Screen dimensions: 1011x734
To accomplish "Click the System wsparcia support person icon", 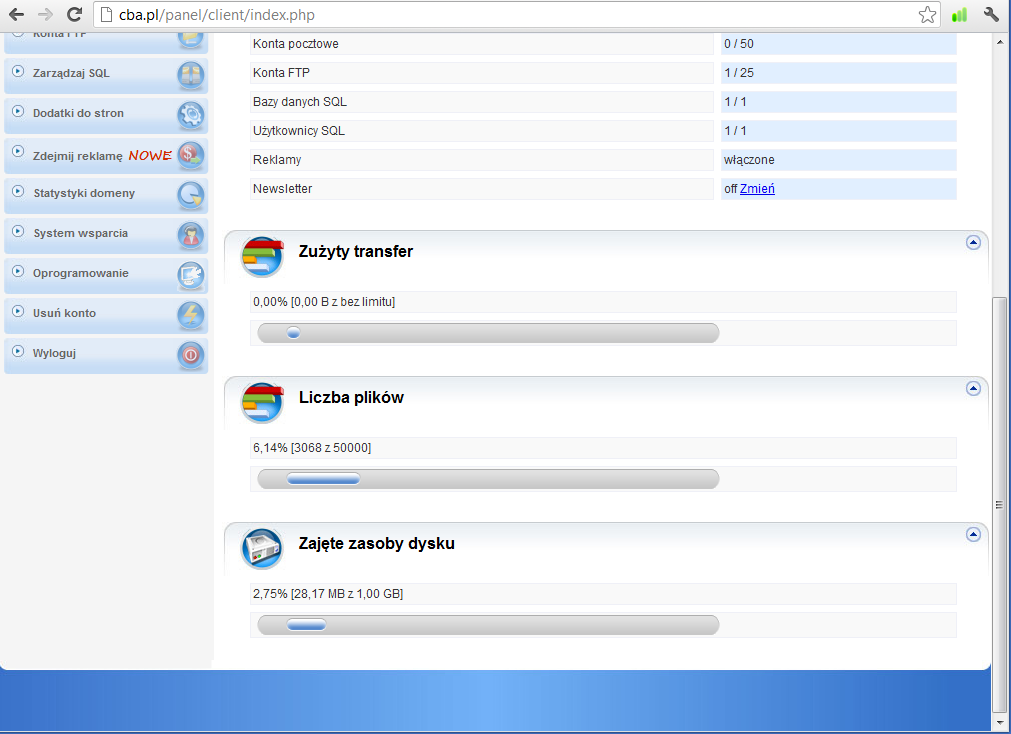I will (191, 235).
